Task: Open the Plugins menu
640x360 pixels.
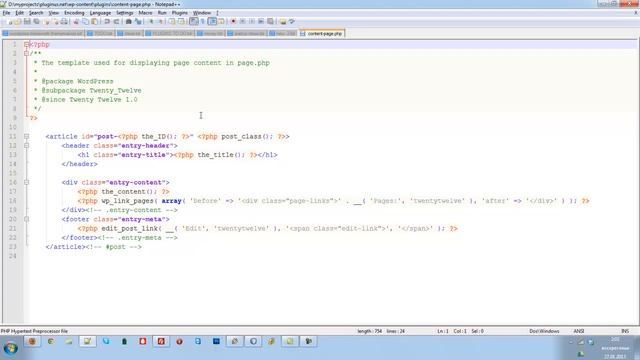Action: tap(180, 13)
